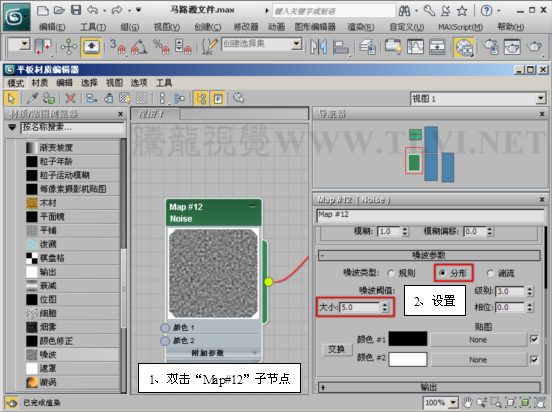552x412 pixels.
Task: Select 棋盘格 in the map browser list
Action: (73, 258)
